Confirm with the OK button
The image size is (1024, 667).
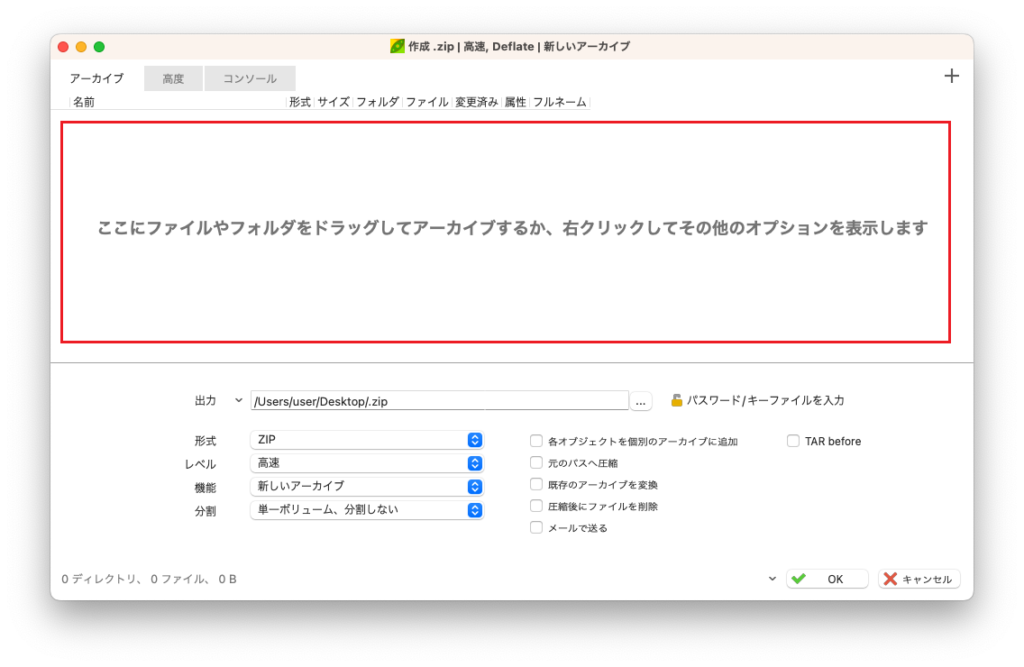827,579
